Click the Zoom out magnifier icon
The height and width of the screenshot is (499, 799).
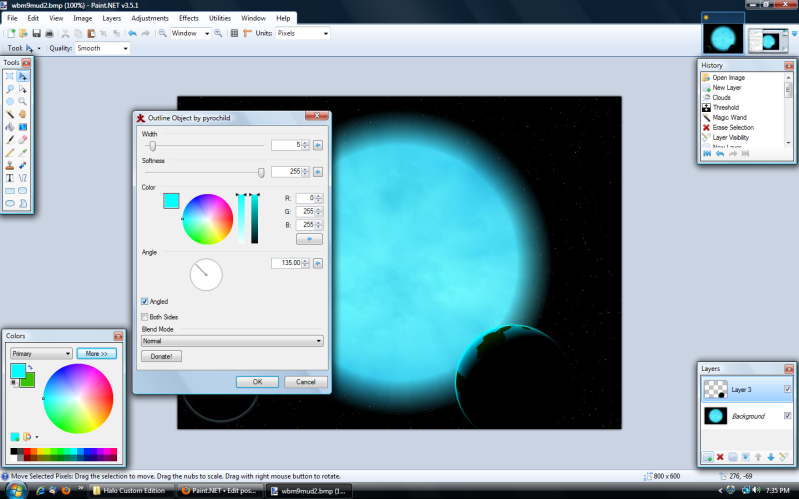point(163,33)
